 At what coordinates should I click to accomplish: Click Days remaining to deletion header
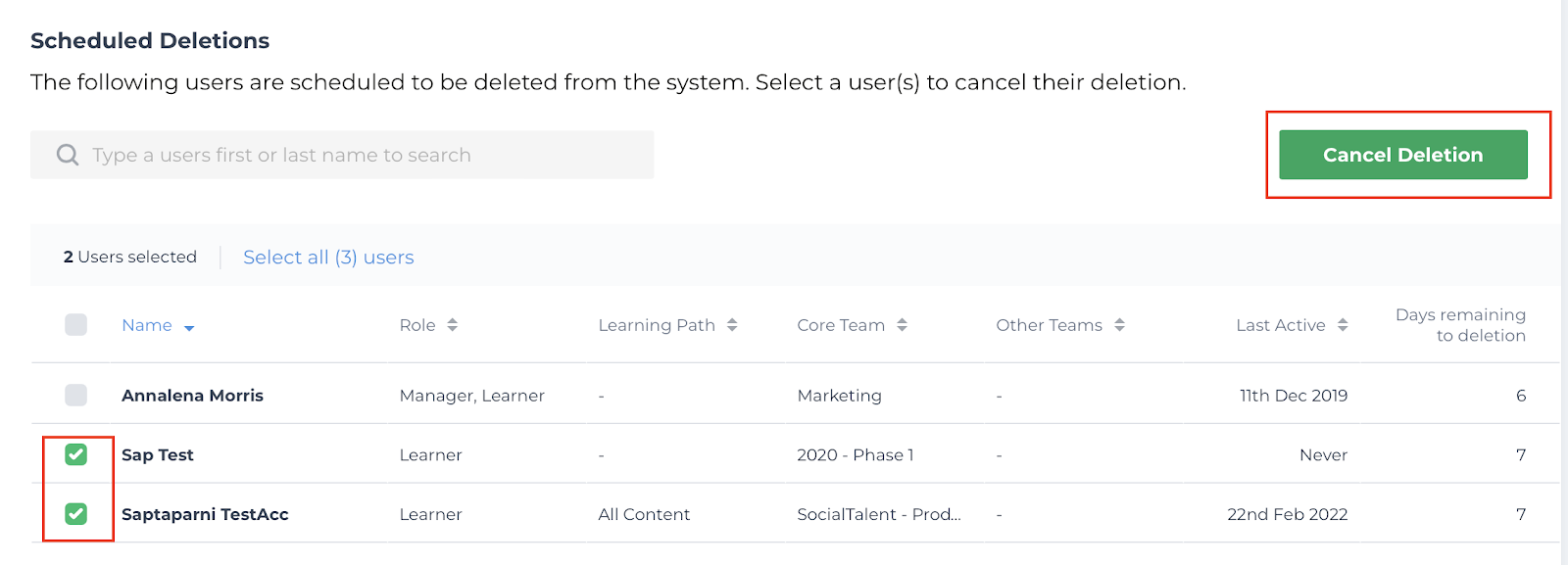pos(1460,325)
